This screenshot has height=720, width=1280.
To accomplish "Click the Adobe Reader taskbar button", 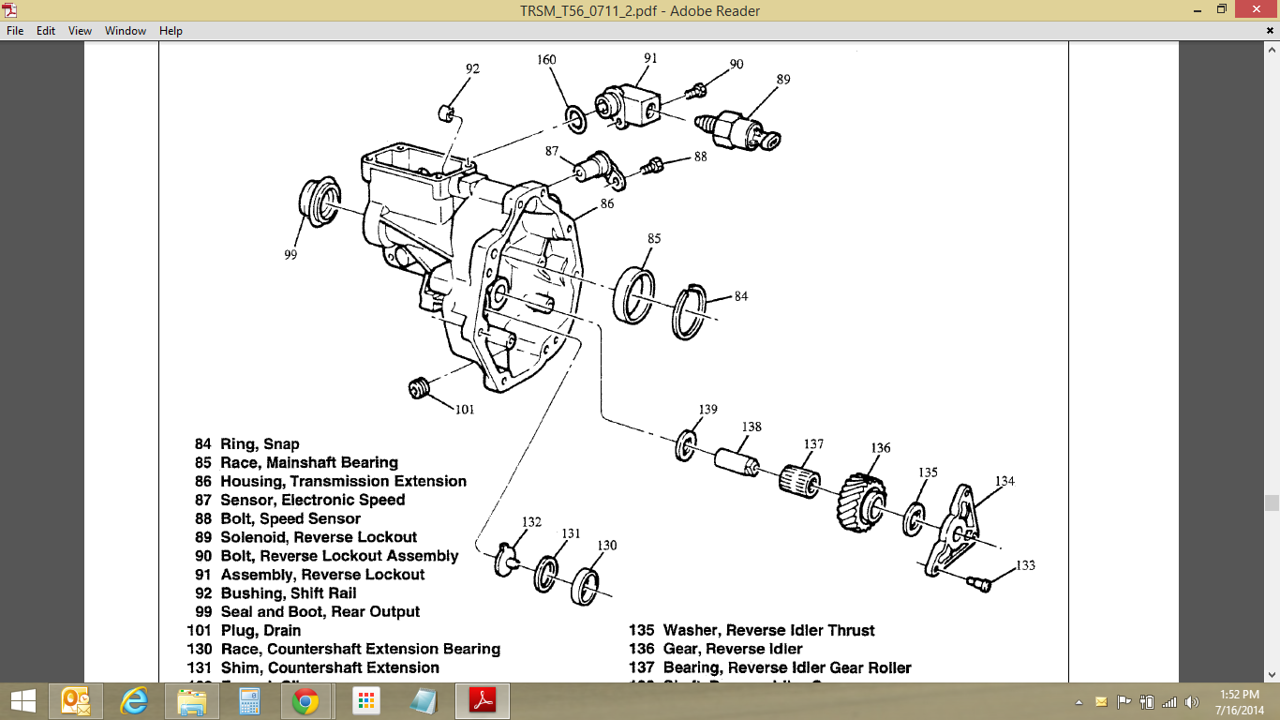I will coord(483,701).
